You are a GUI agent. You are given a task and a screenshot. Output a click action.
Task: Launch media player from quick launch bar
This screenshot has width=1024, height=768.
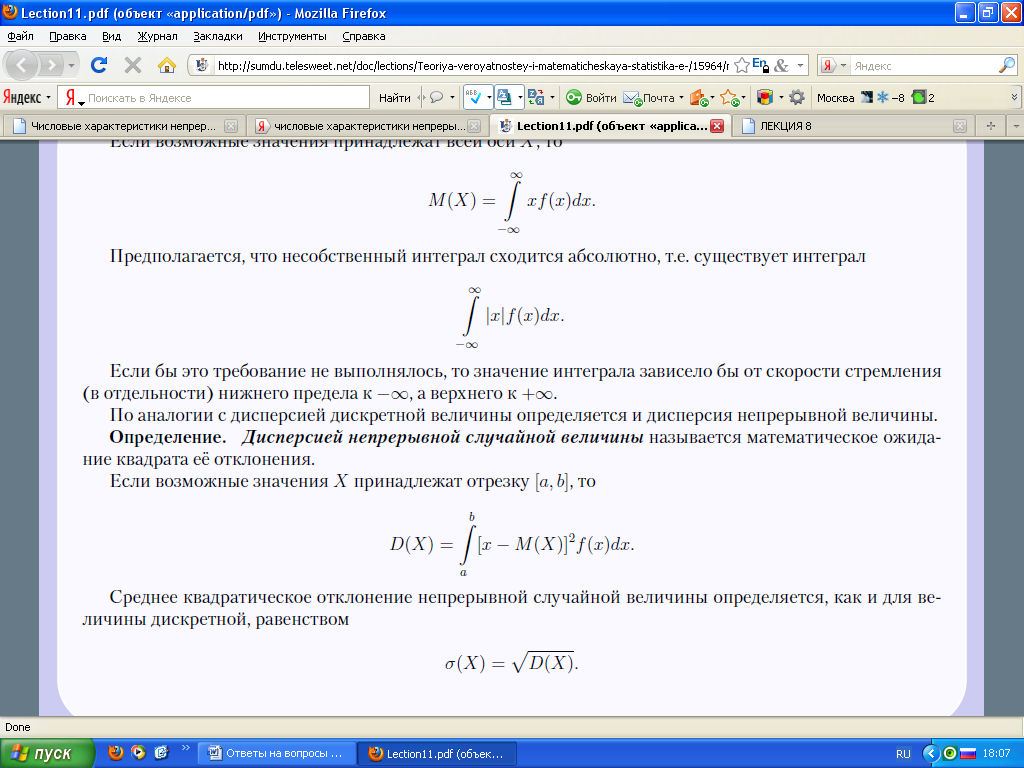(138, 752)
